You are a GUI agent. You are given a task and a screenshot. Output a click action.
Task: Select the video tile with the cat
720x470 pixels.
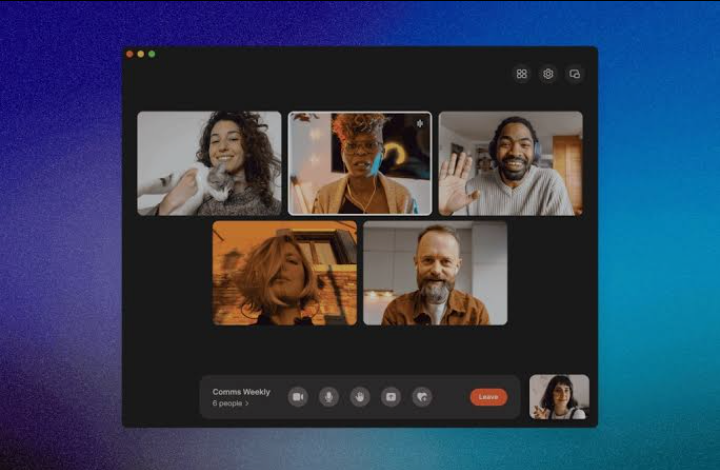(209, 163)
